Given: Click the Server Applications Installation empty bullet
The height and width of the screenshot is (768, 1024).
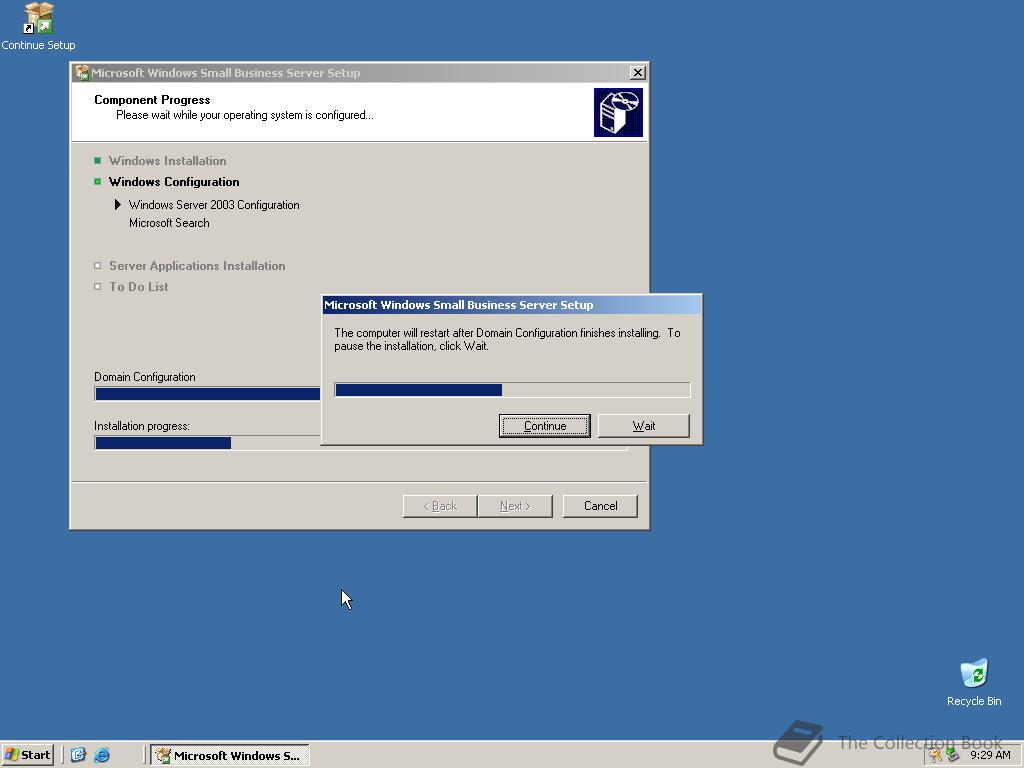Looking at the screenshot, I should coord(97,266).
